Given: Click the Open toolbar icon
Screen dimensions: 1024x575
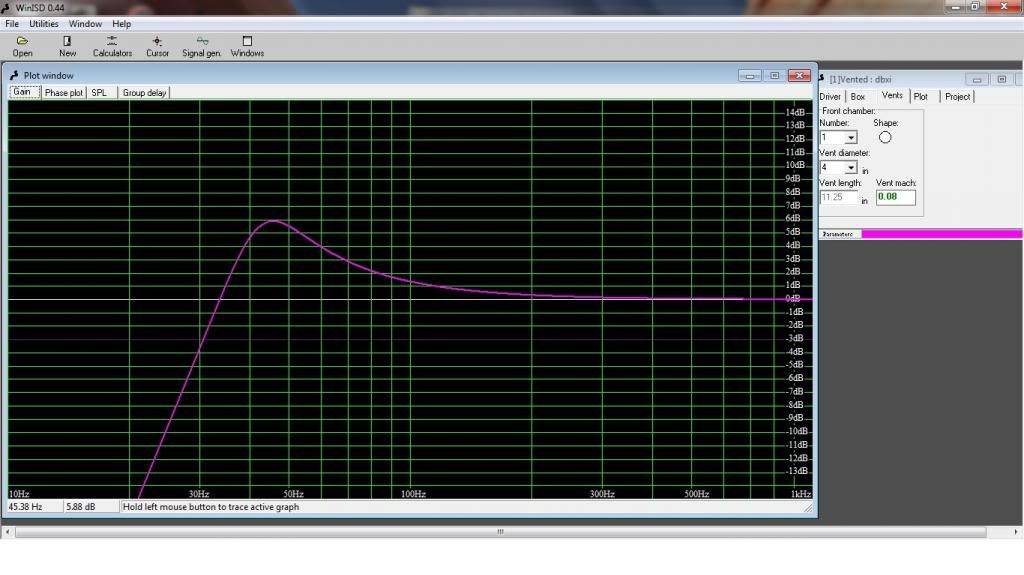Looking at the screenshot, I should 22,46.
